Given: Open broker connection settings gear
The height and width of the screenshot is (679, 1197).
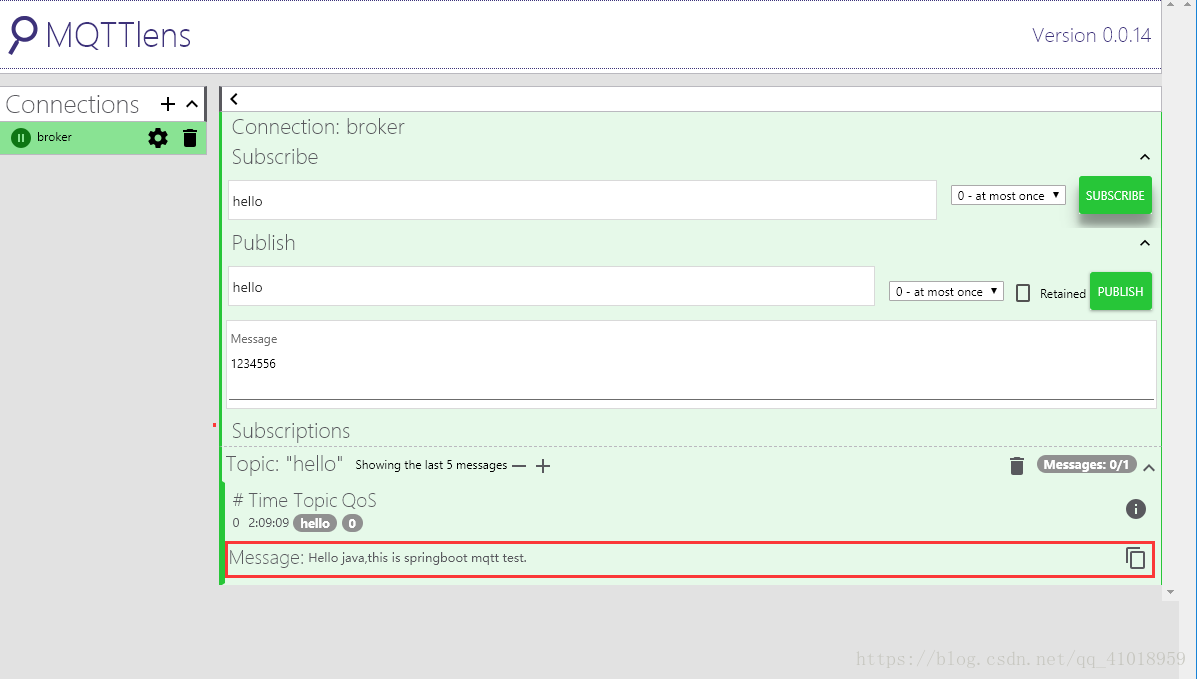Looking at the screenshot, I should (x=157, y=137).
